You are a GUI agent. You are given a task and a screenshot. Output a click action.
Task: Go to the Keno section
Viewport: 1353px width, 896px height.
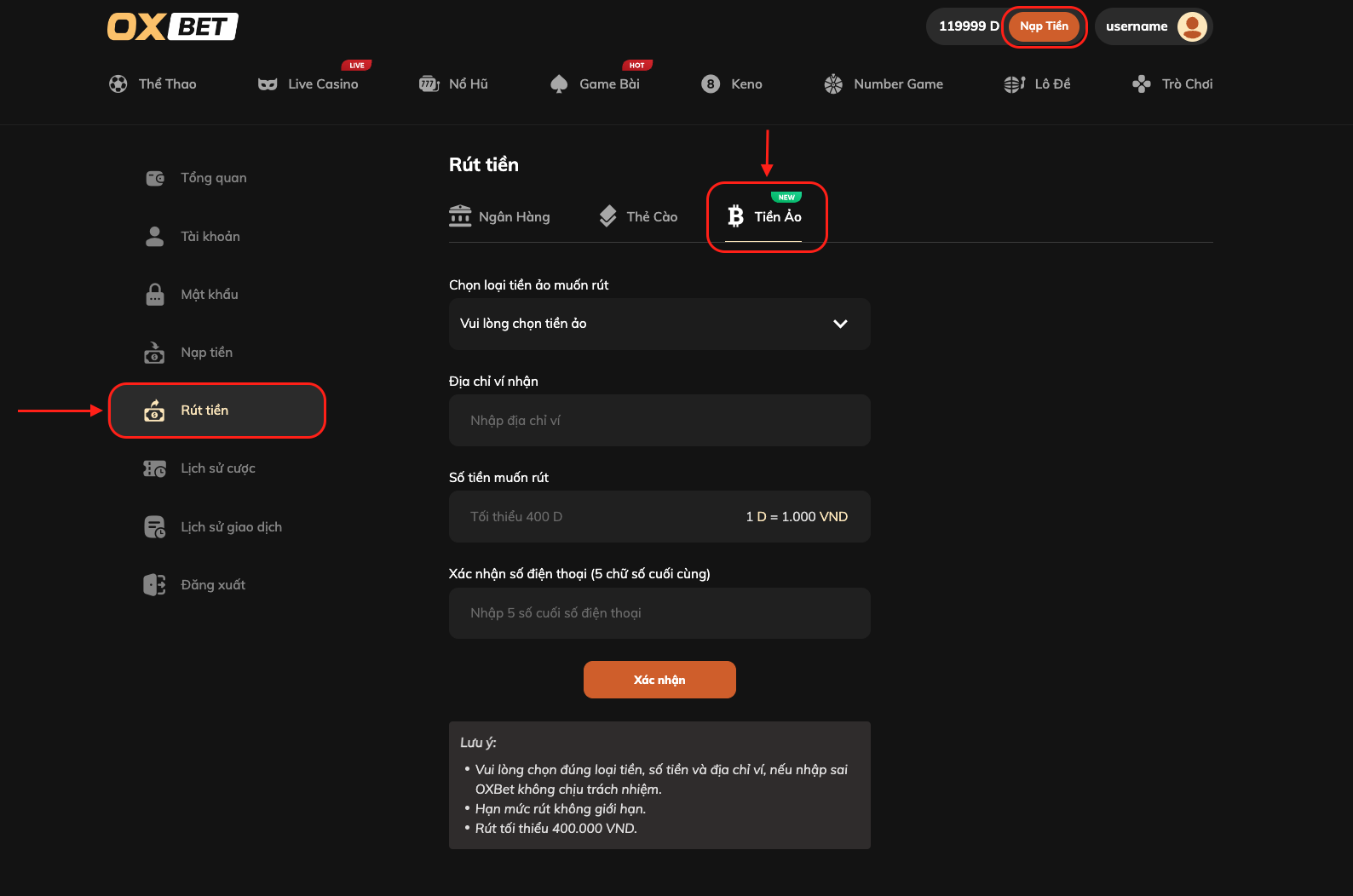click(732, 83)
